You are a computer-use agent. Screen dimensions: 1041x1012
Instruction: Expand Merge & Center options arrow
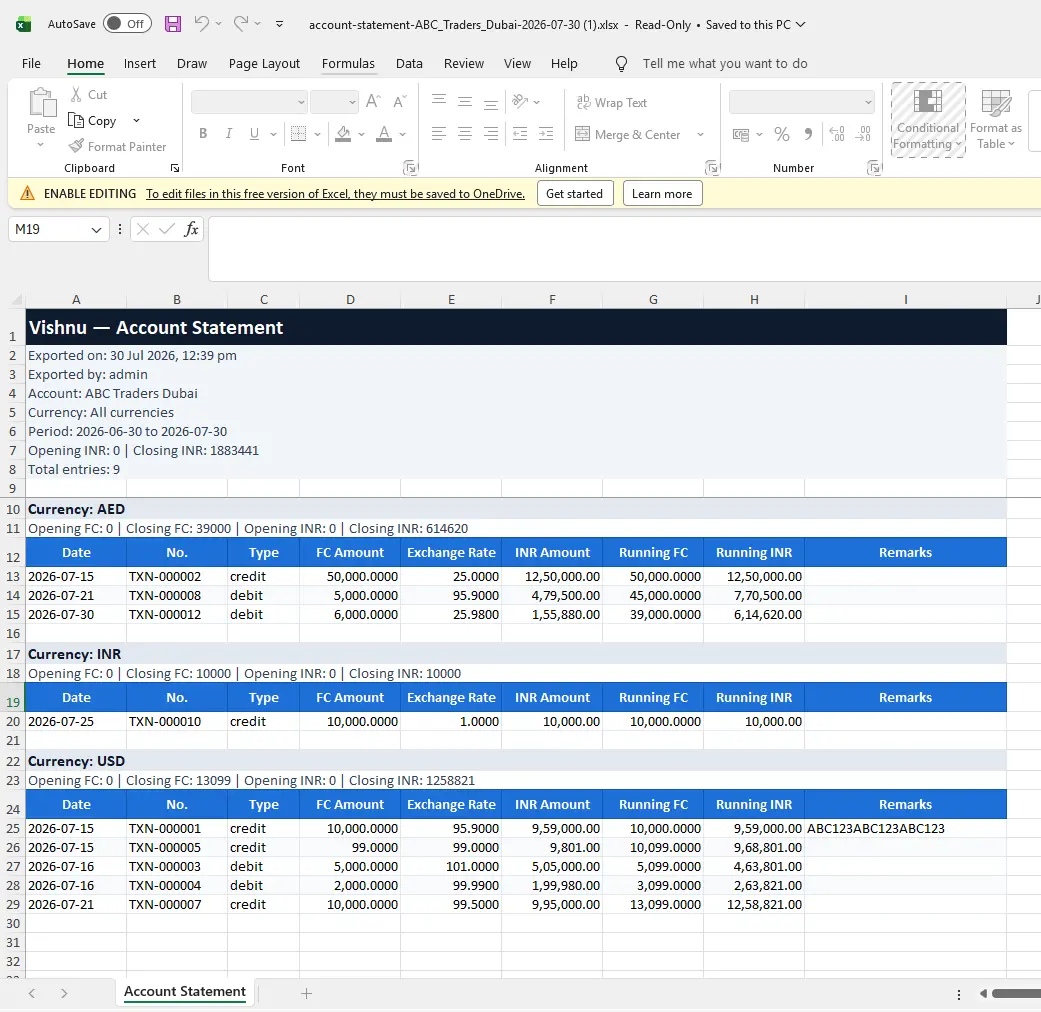pos(700,134)
